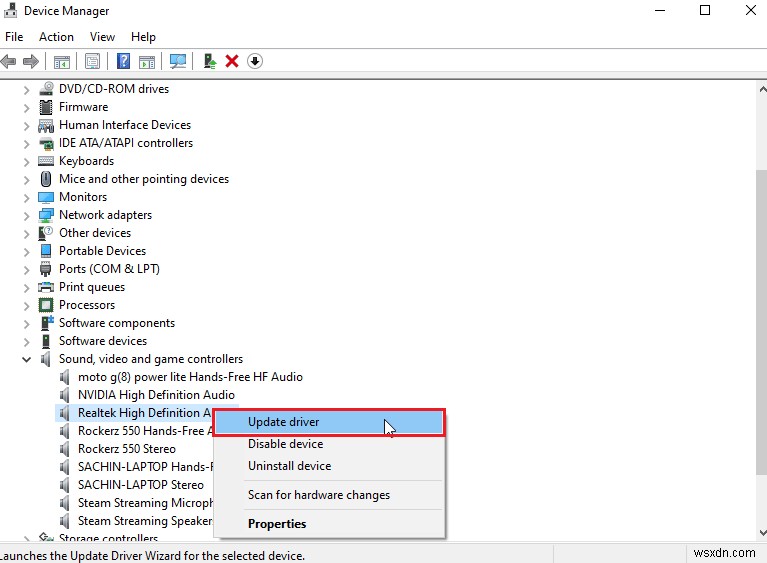Select SACHIN-LAPTOP Stereo device
Image resolution: width=767 pixels, height=563 pixels.
[x=141, y=485]
